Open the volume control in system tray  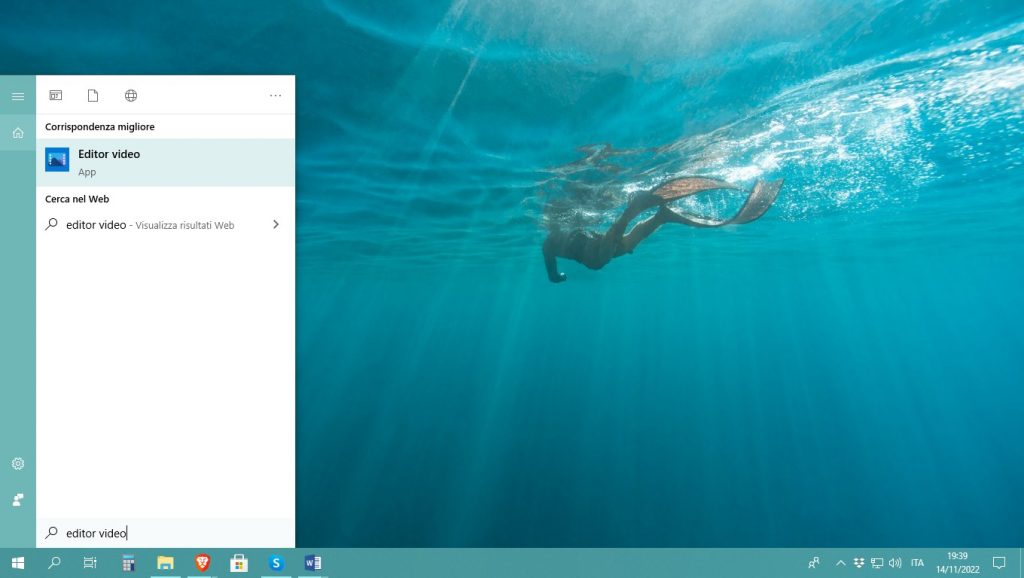coord(894,563)
